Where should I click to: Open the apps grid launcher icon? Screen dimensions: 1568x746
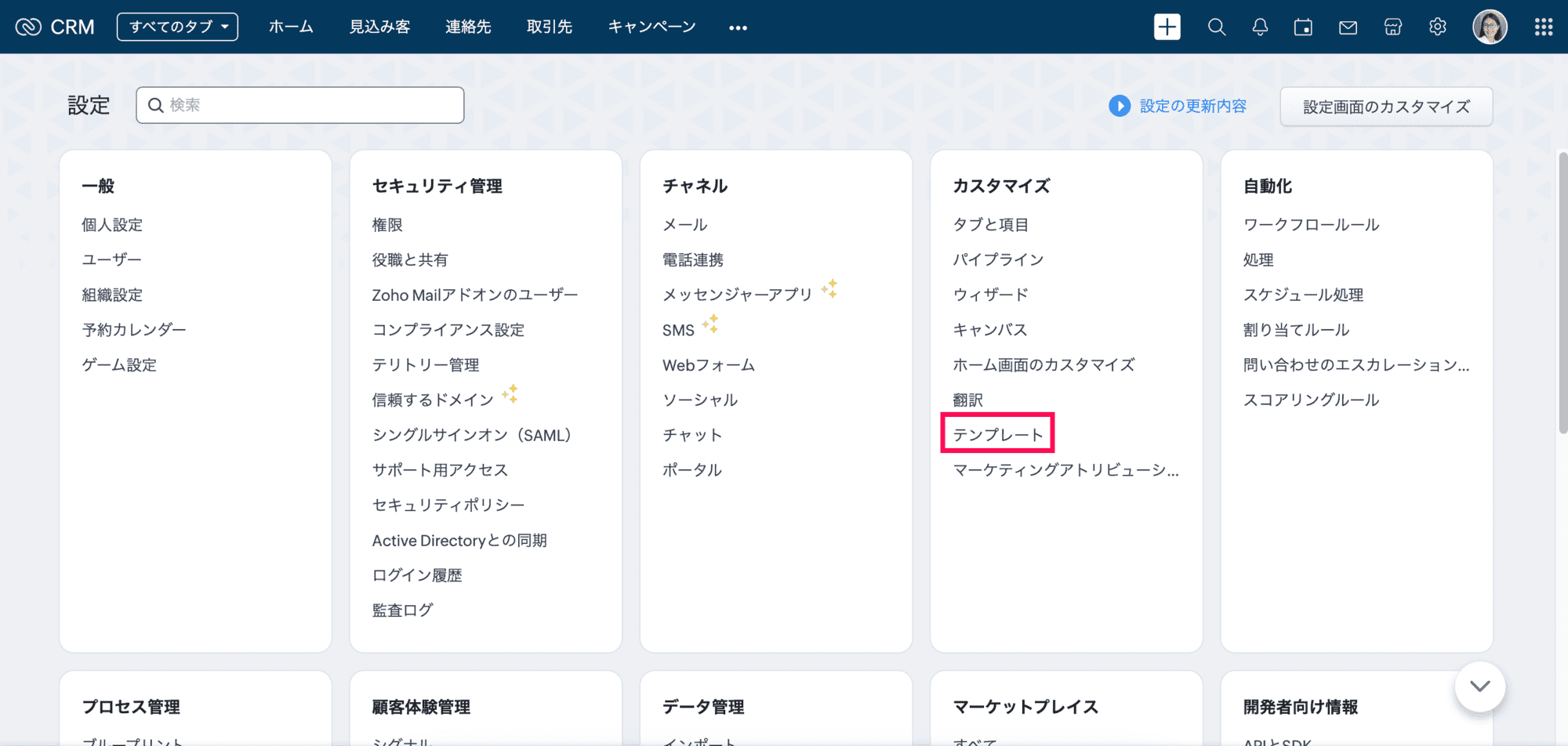click(x=1543, y=27)
